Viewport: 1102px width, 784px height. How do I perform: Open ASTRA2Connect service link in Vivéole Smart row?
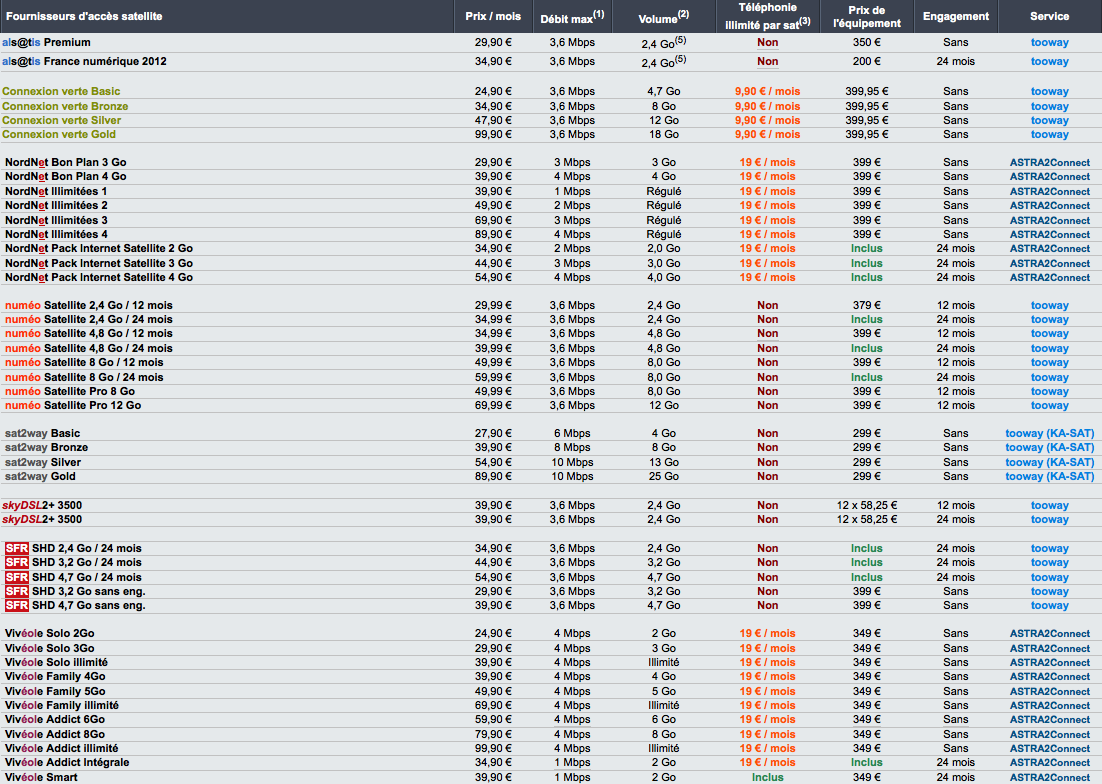tap(1049, 777)
